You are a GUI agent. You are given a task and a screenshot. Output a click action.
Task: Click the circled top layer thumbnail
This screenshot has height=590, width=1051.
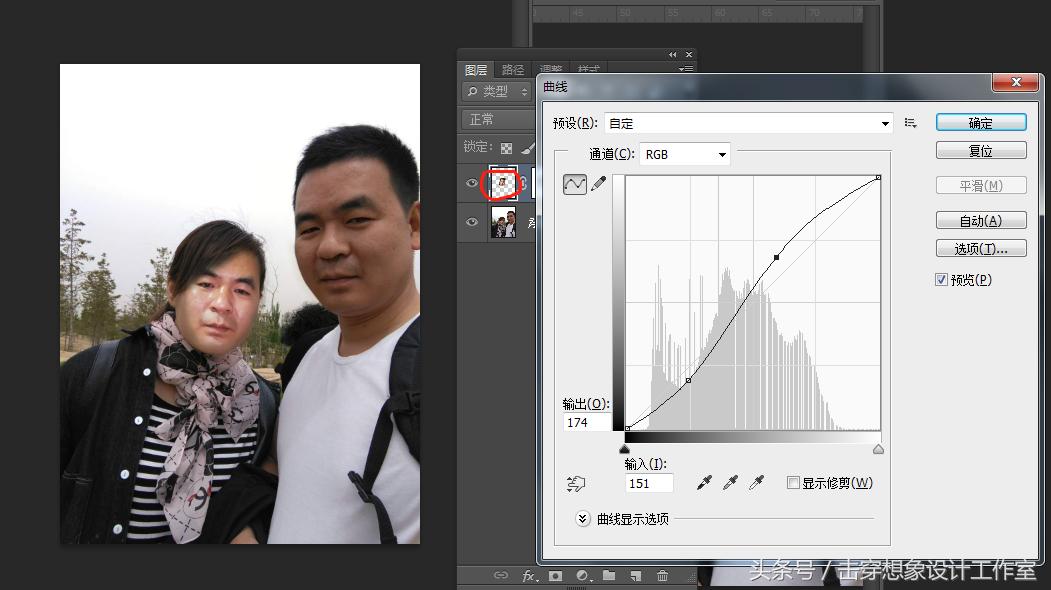tap(502, 184)
